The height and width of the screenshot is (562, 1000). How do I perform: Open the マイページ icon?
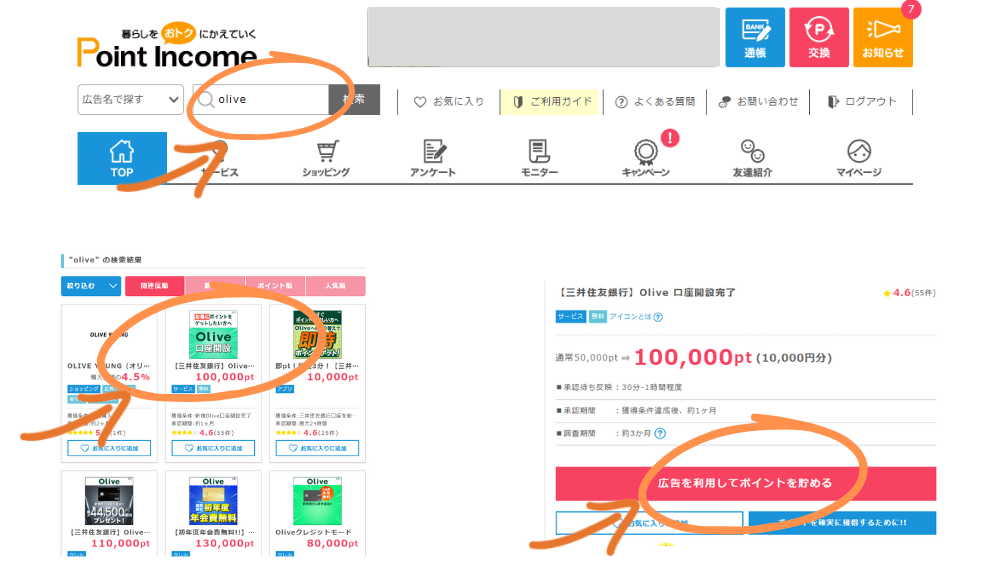pos(858,158)
